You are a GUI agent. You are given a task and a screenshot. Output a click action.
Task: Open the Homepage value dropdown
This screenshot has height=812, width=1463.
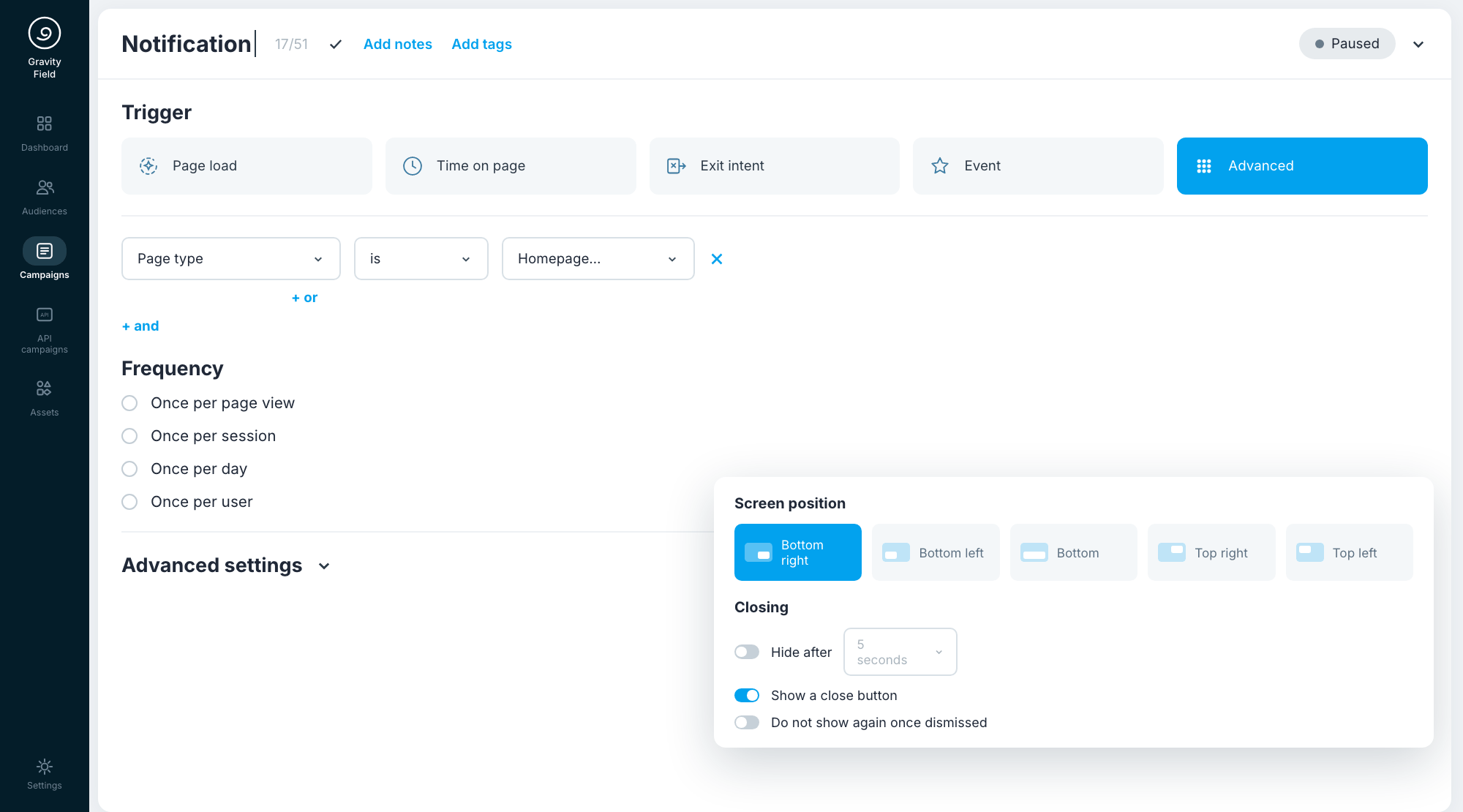tap(598, 258)
